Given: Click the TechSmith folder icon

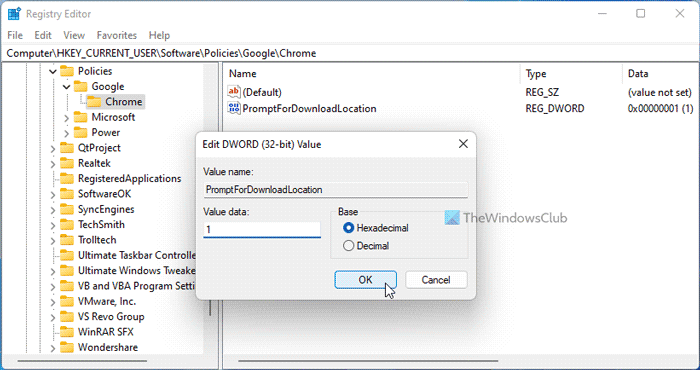Looking at the screenshot, I should (67, 224).
